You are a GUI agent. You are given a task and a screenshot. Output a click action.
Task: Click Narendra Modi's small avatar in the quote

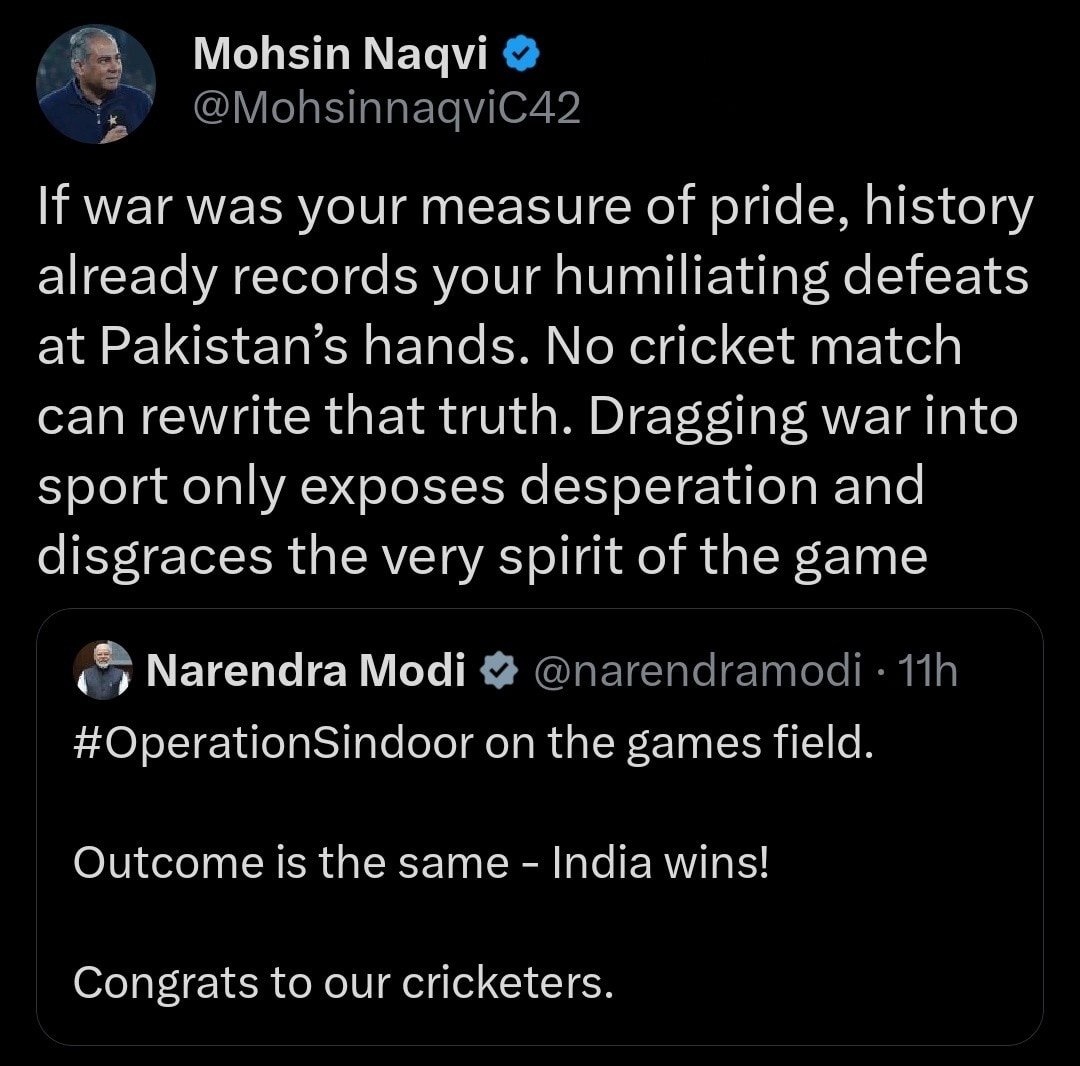click(103, 671)
